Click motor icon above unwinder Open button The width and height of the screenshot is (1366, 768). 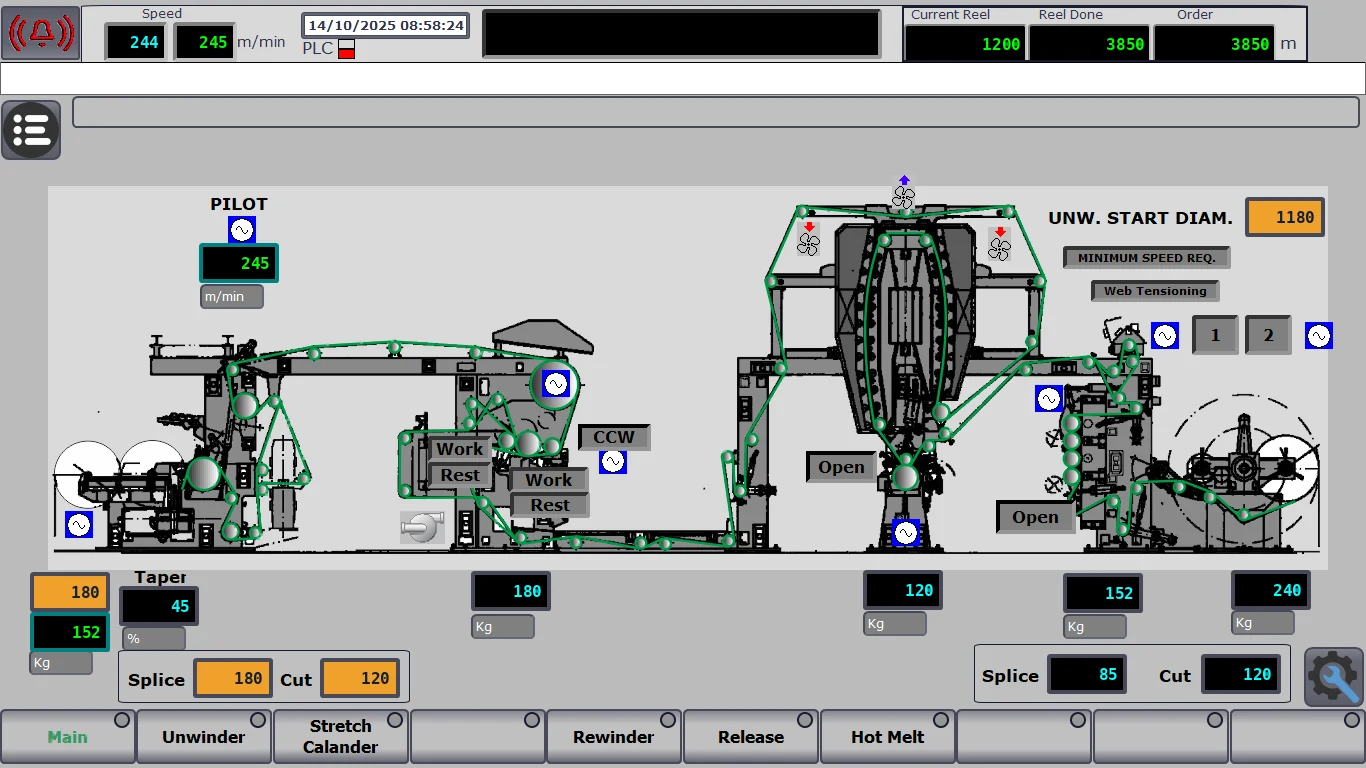point(1048,399)
